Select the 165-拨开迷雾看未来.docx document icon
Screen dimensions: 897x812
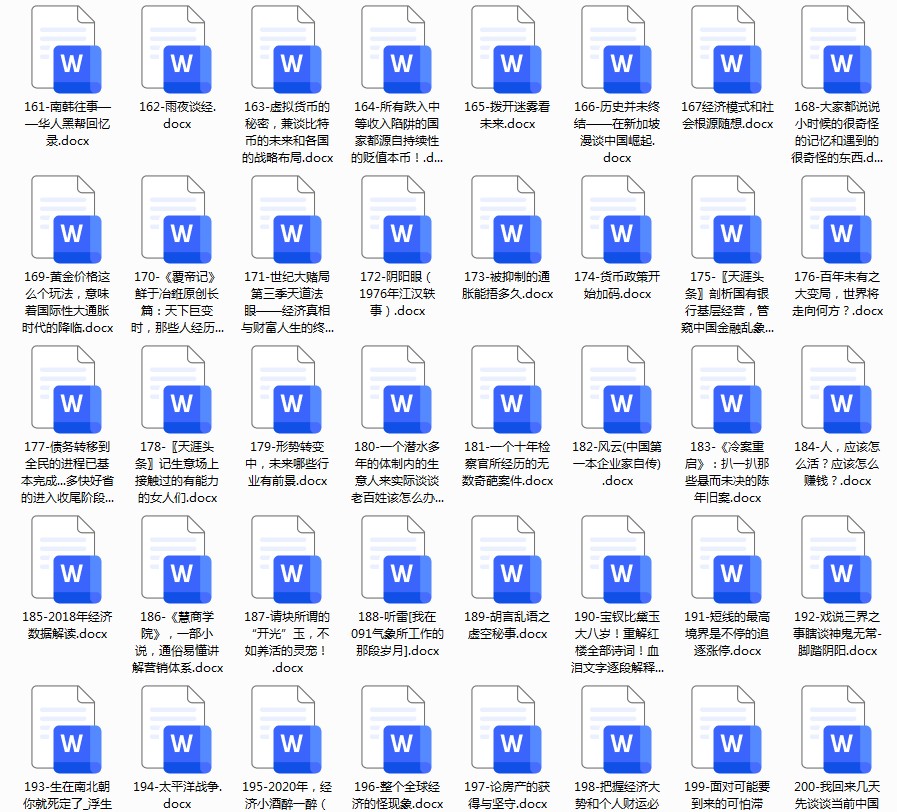(x=506, y=49)
